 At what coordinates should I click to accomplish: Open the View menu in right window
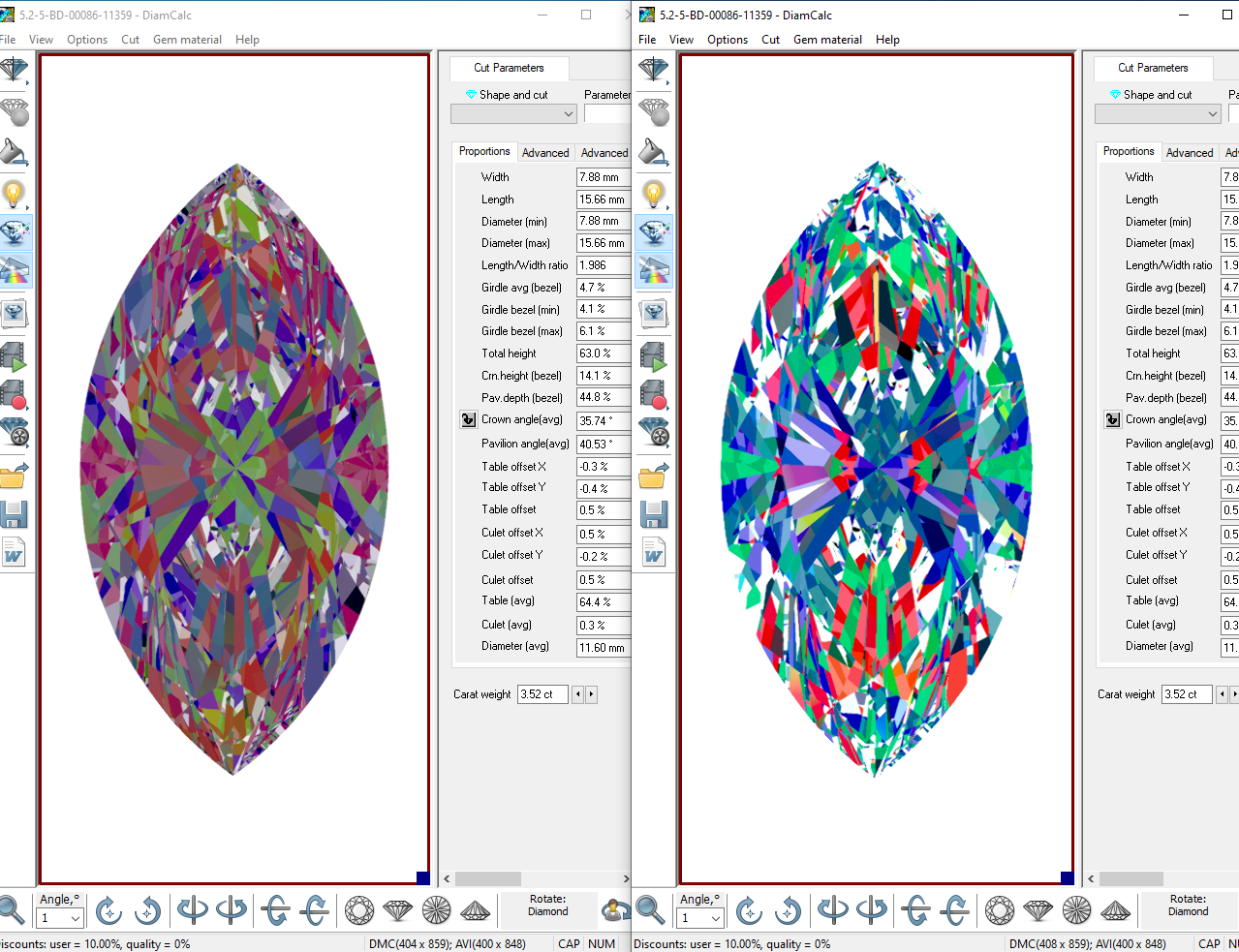click(681, 40)
